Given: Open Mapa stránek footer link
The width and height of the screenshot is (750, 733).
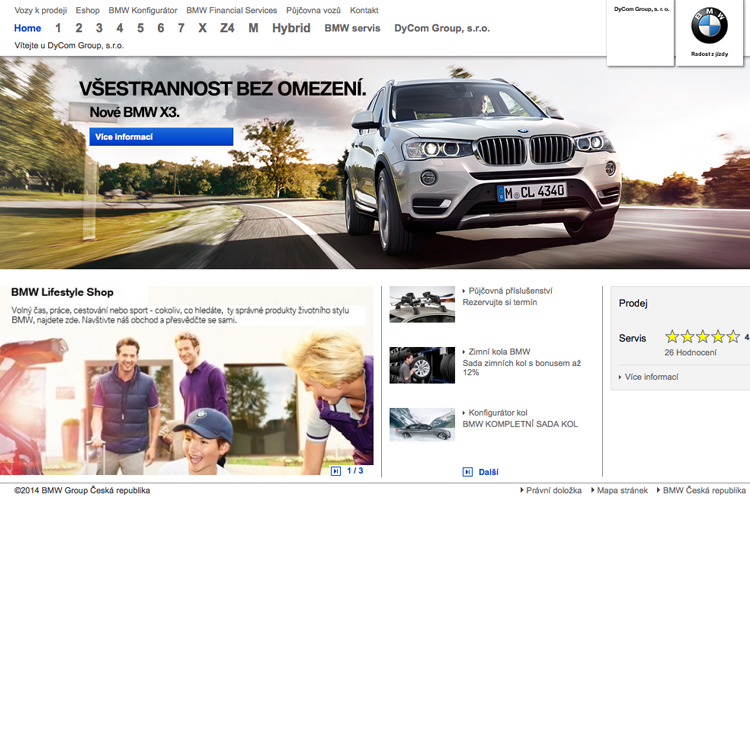Looking at the screenshot, I should coord(622,490).
